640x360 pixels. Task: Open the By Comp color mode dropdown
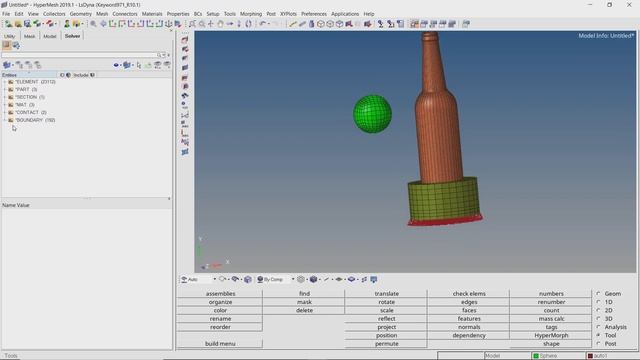click(293, 279)
